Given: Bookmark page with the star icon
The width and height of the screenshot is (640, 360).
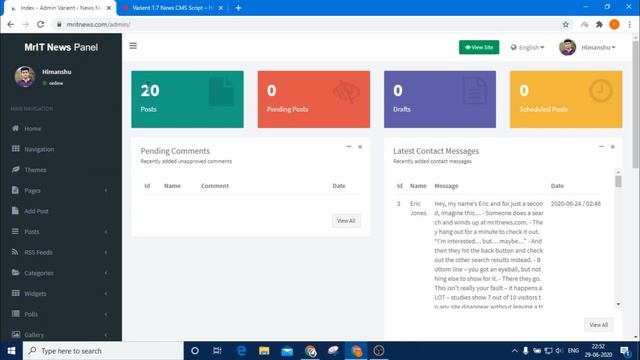Looking at the screenshot, I should [x=566, y=24].
